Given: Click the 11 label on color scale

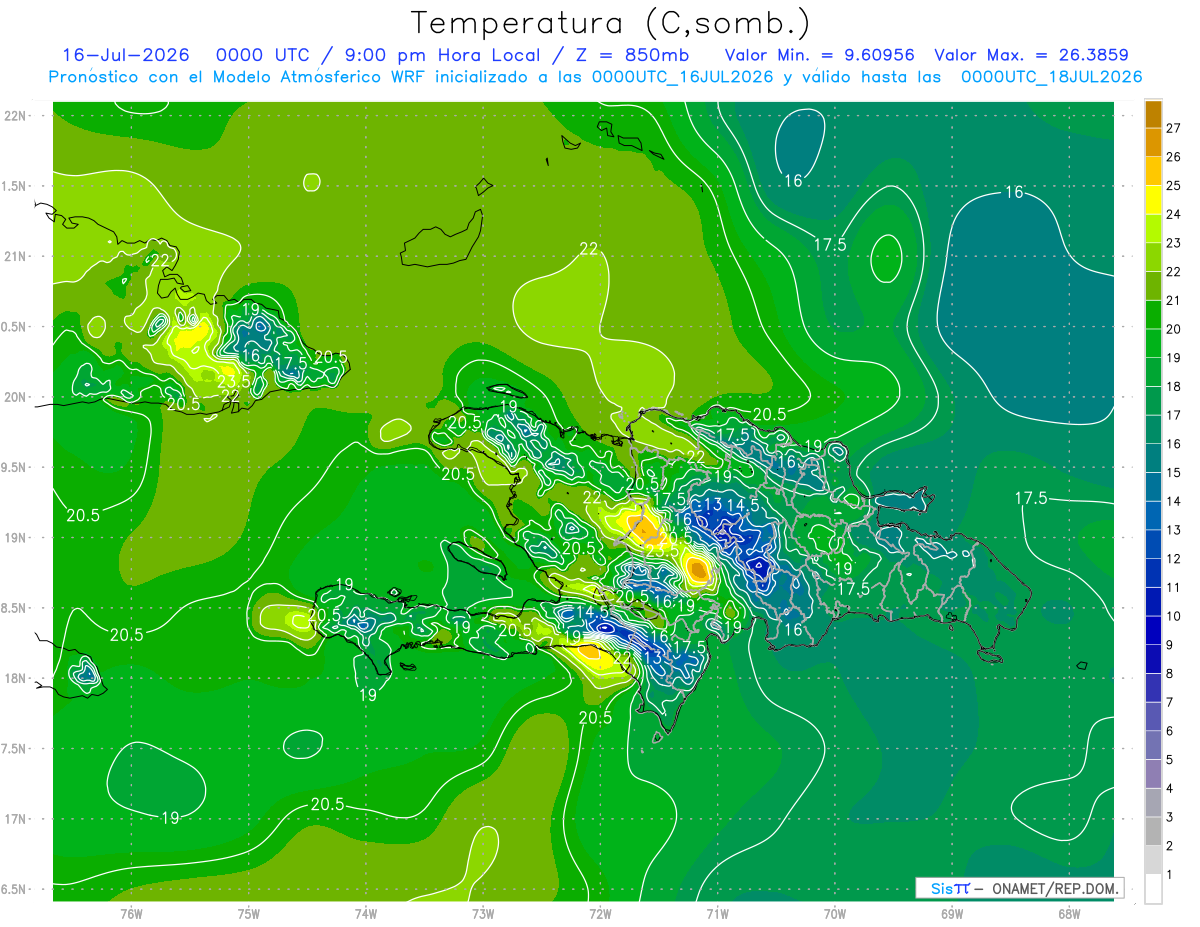Looking at the screenshot, I should 1174,587.
